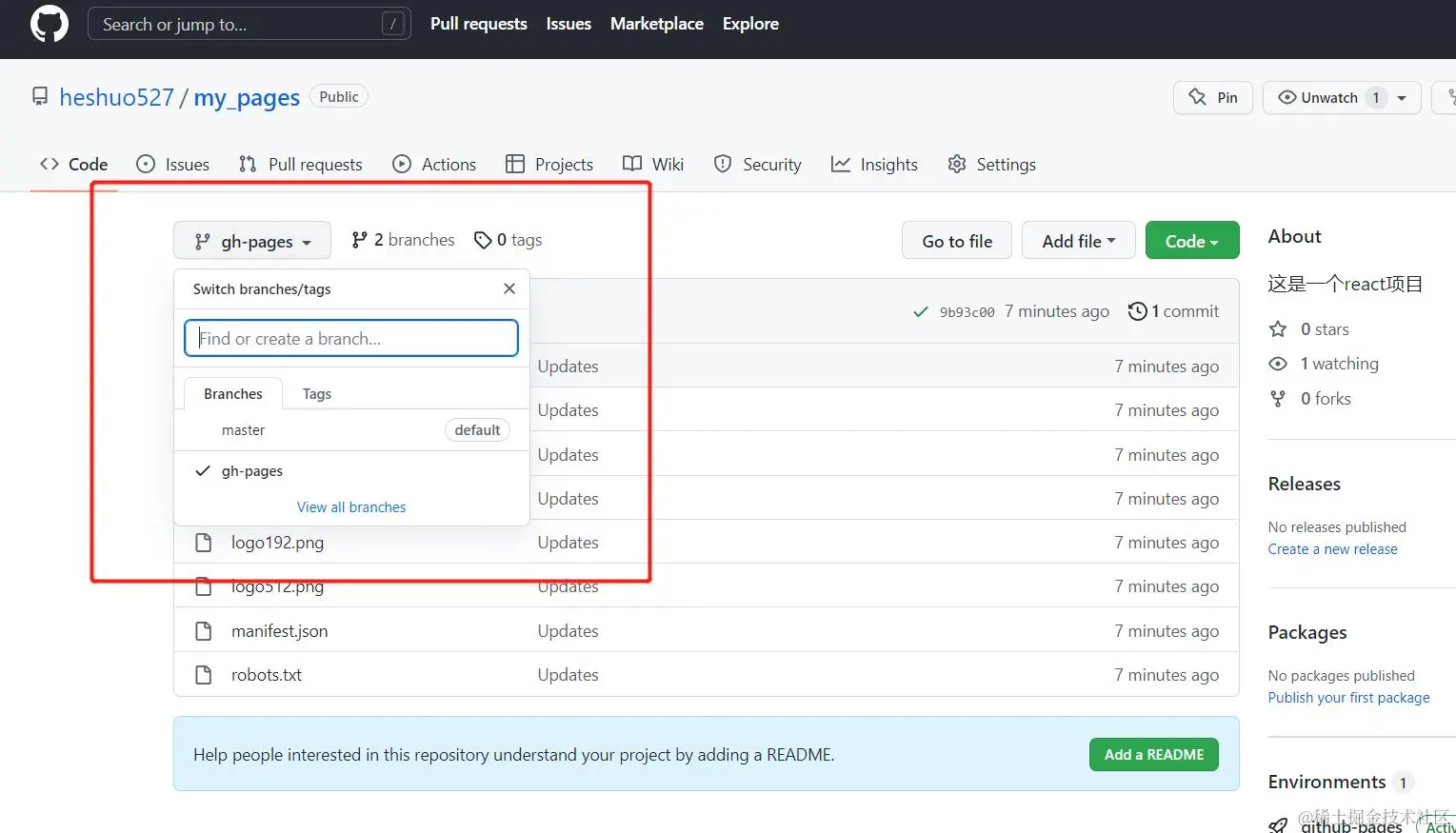Open the 0 tags link
The image size is (1456, 833).
tap(509, 240)
